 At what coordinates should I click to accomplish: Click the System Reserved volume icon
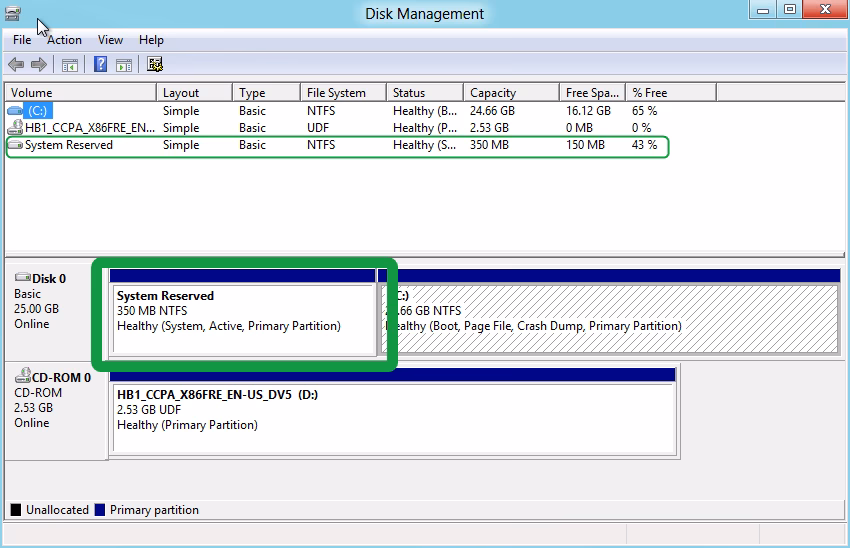tap(15, 145)
